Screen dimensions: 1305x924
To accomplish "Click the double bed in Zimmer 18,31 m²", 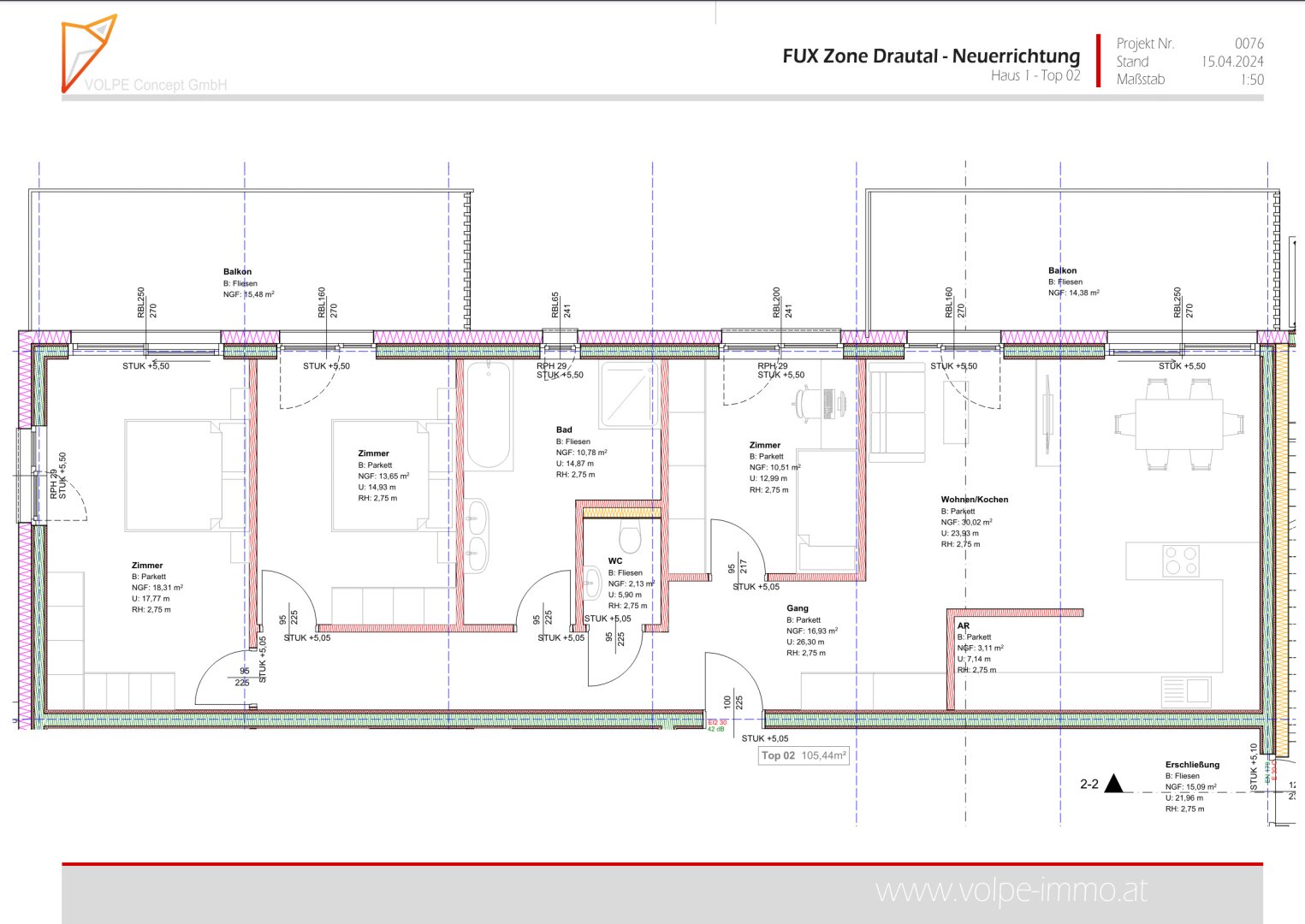I will tap(186, 475).
